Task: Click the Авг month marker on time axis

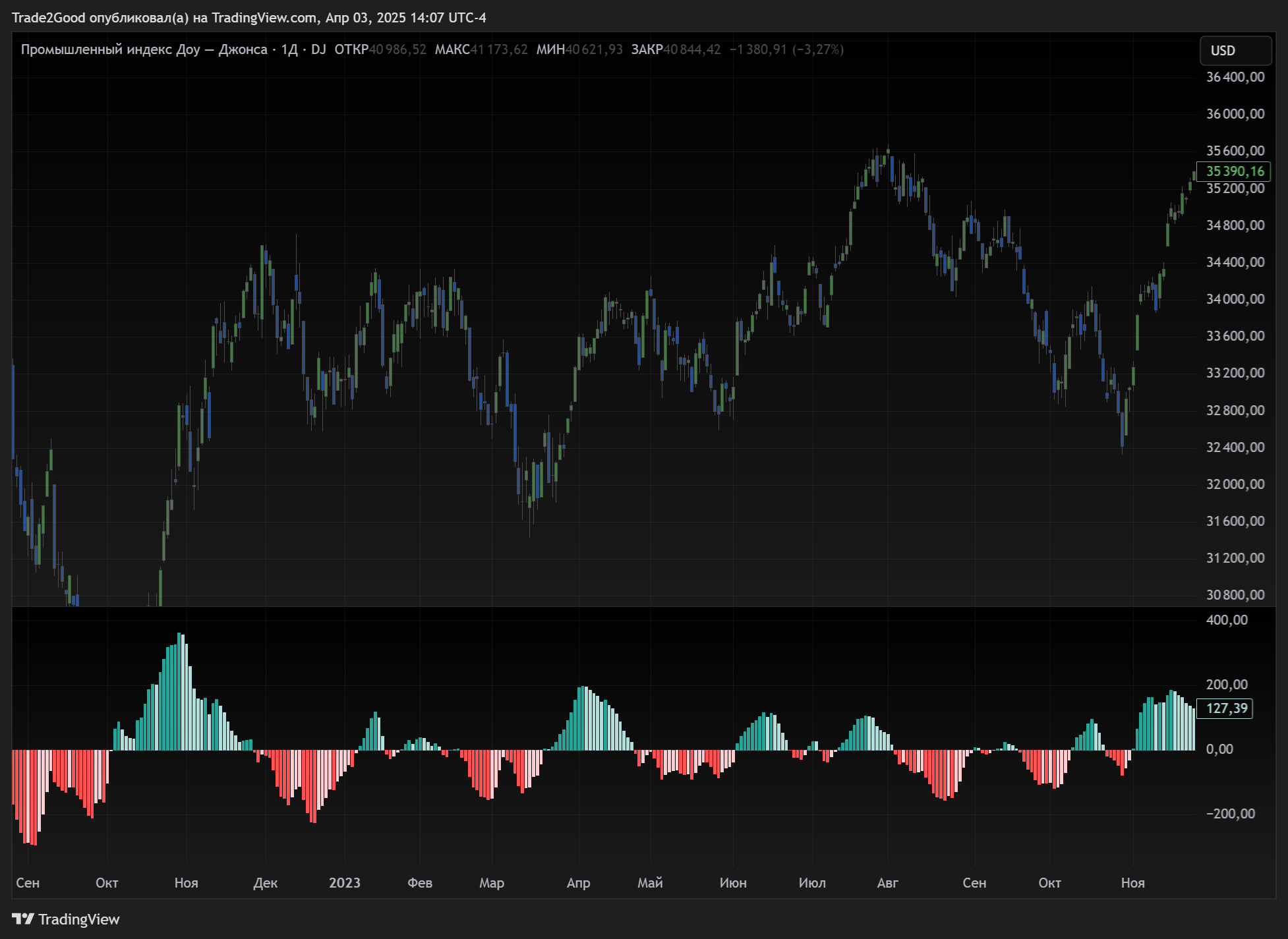Action: [x=887, y=883]
